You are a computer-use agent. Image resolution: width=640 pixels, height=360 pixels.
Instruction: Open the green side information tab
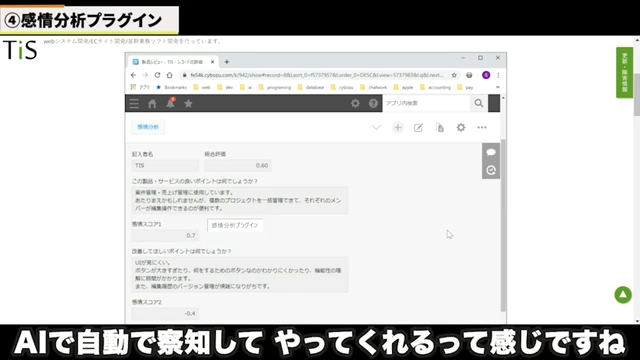point(624,73)
